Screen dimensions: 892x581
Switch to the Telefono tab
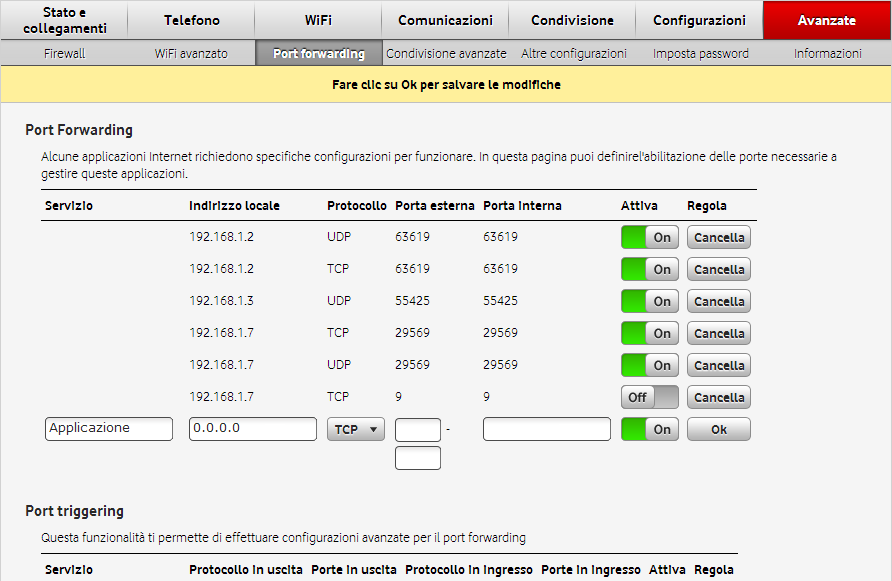190,20
